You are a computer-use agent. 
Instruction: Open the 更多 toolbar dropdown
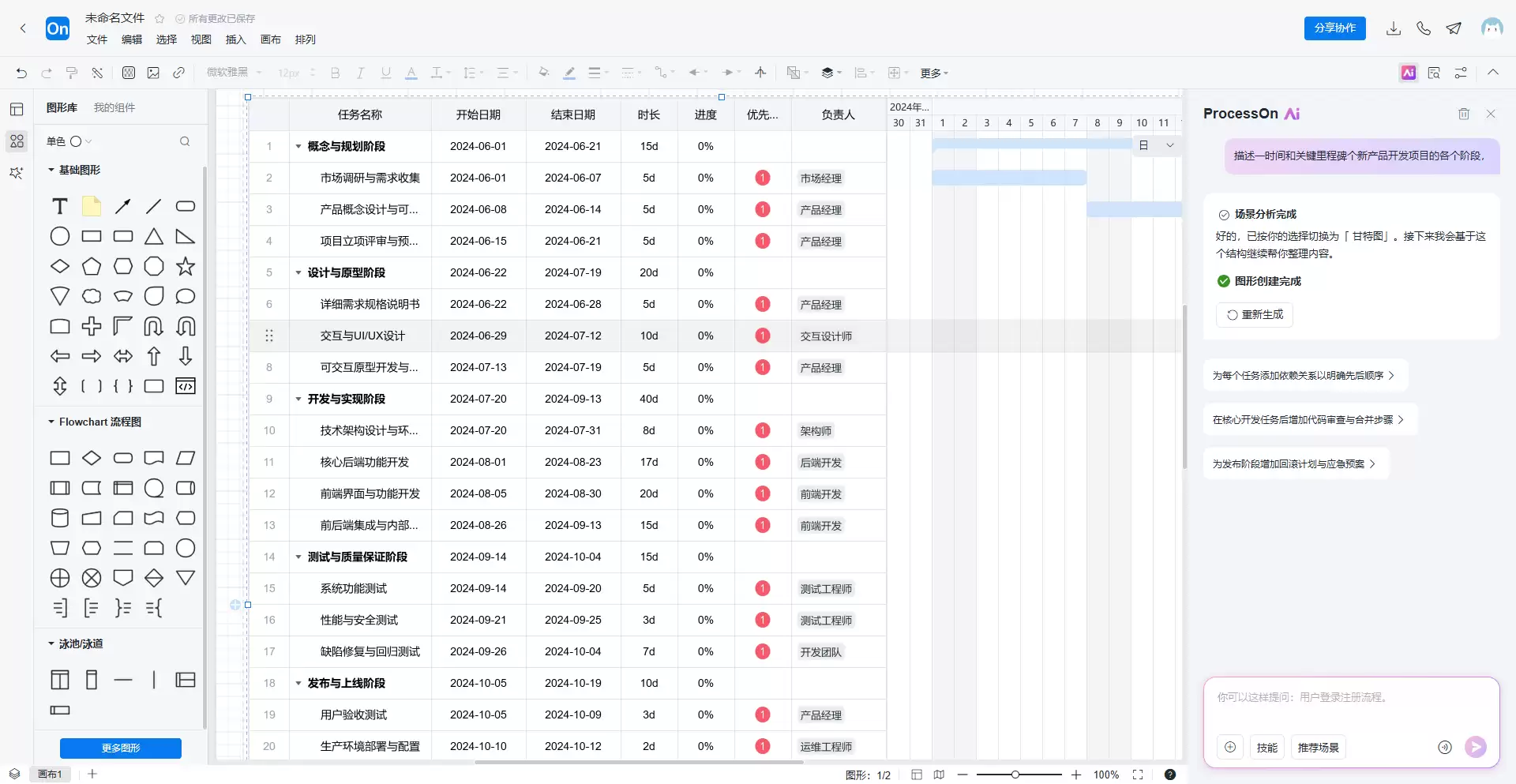pos(934,73)
